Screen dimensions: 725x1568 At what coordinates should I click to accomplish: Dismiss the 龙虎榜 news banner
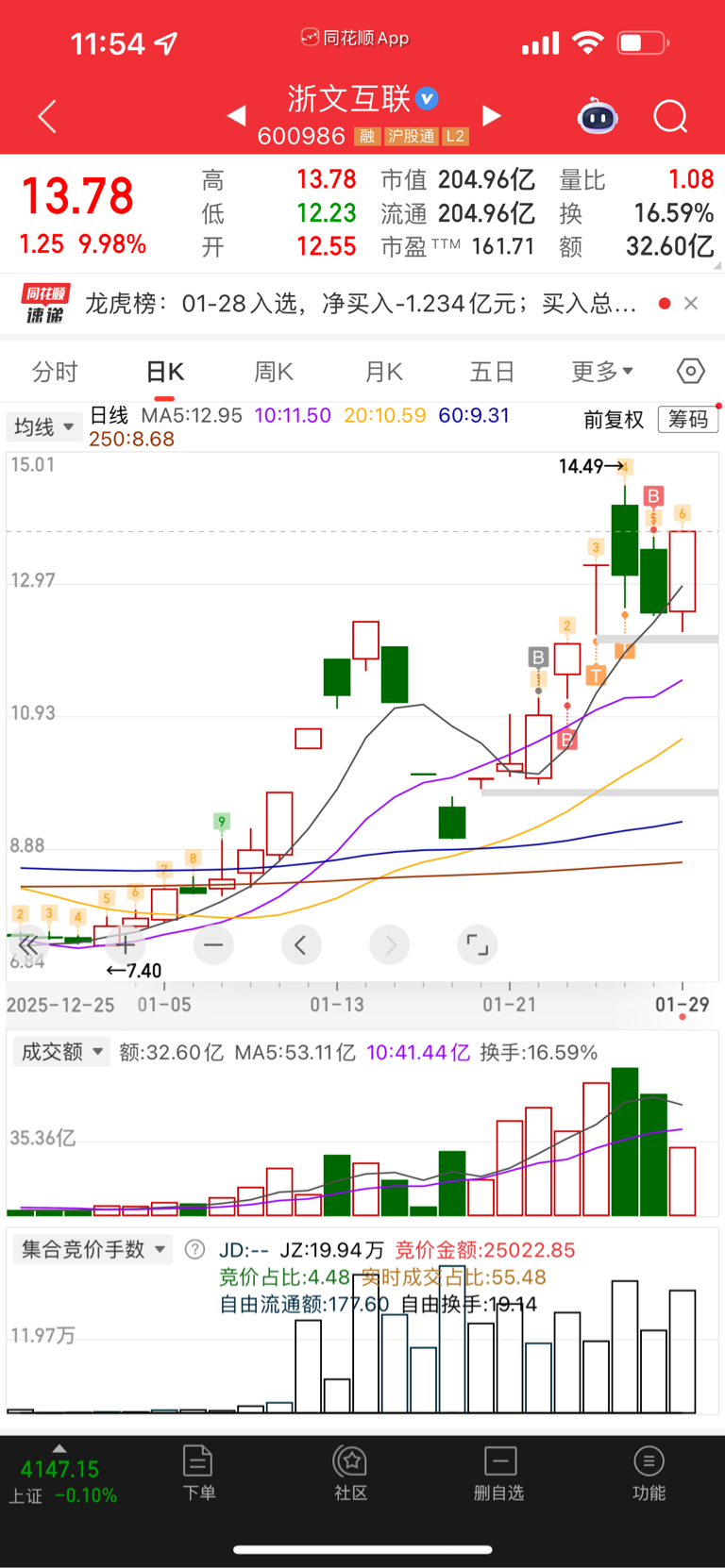[x=691, y=303]
